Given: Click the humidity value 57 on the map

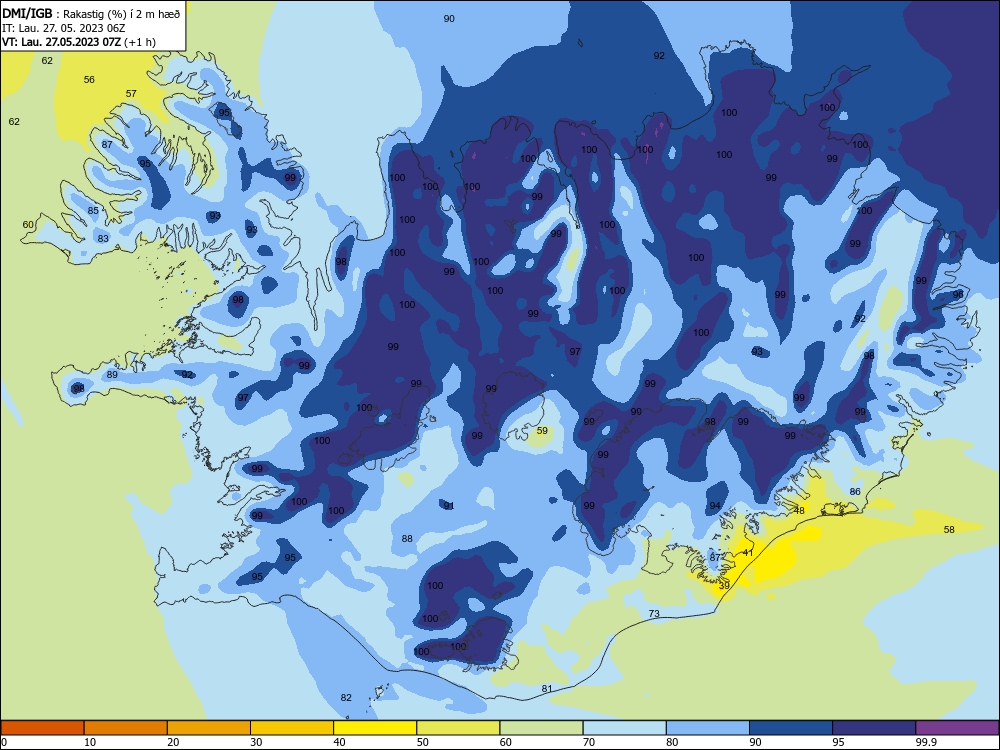Looking at the screenshot, I should coord(131,93).
